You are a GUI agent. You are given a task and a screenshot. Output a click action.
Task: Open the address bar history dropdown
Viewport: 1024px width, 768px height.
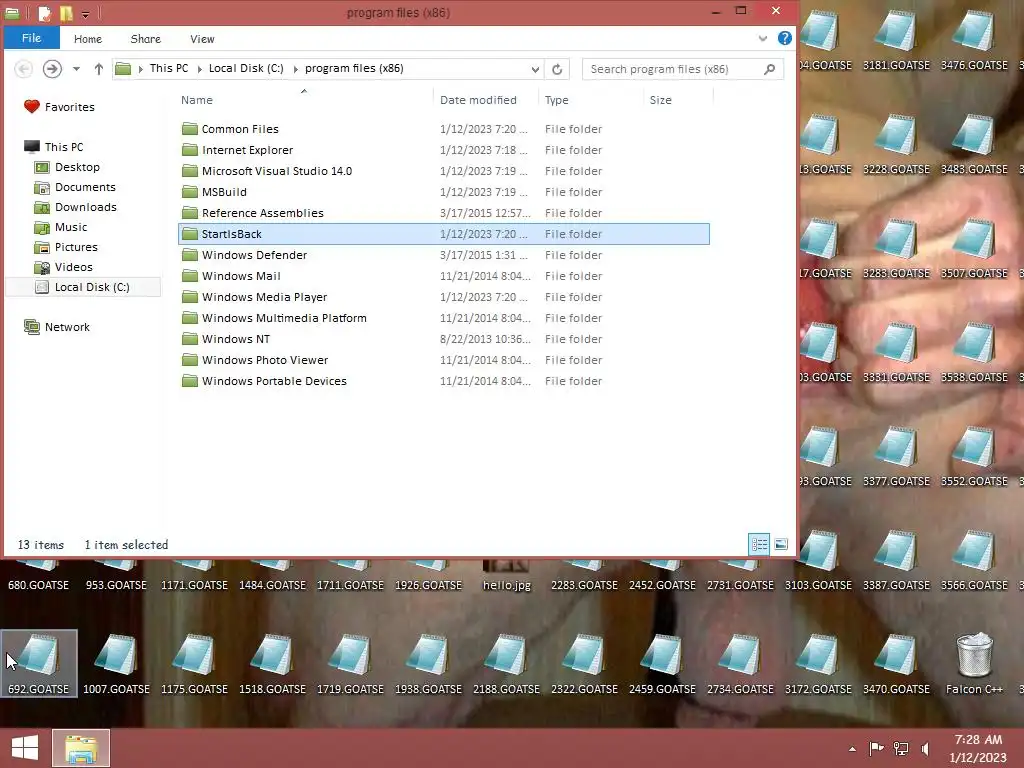[x=535, y=69]
